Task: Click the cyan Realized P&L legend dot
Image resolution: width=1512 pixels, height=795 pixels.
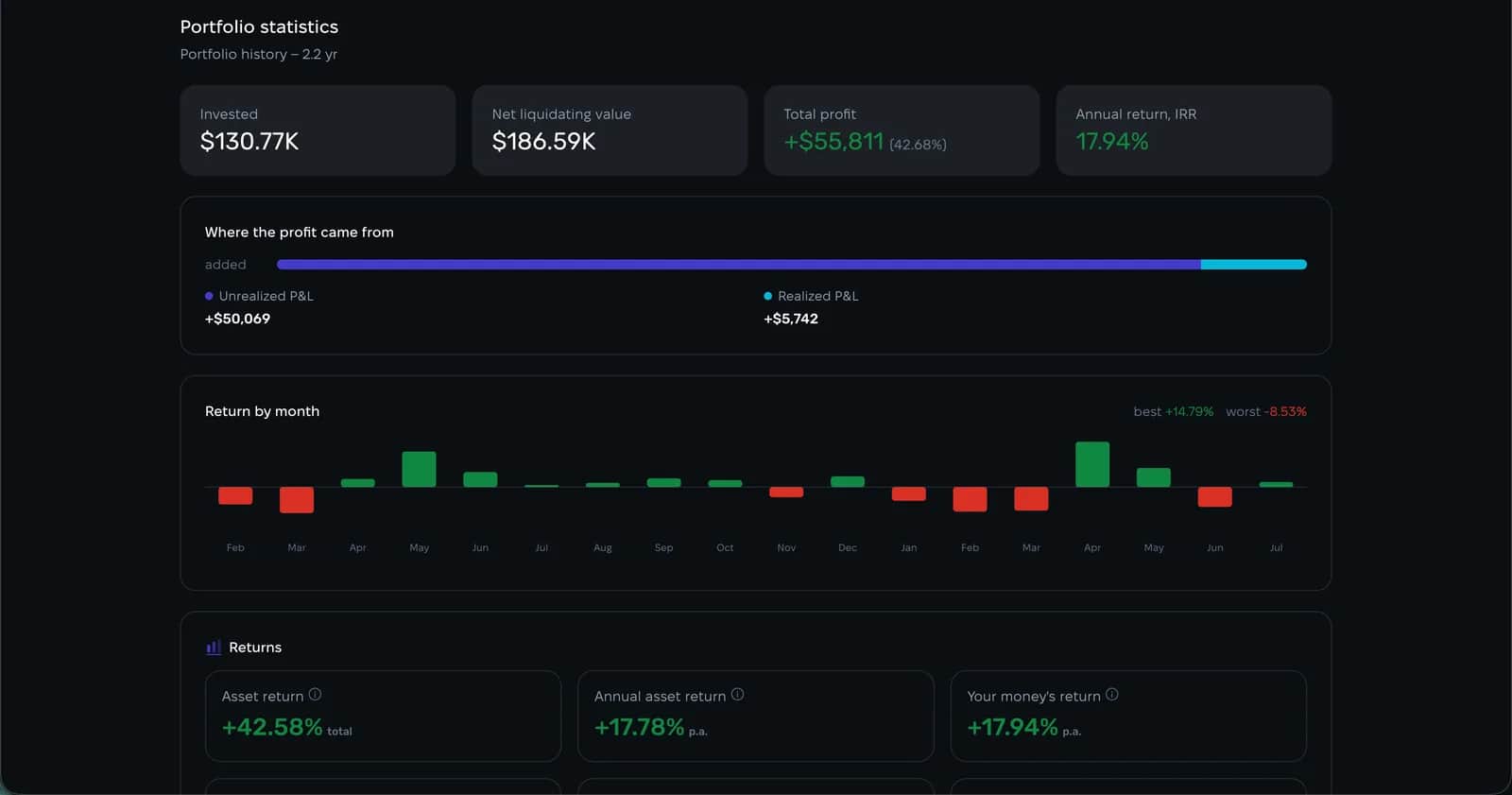Action: (767, 296)
